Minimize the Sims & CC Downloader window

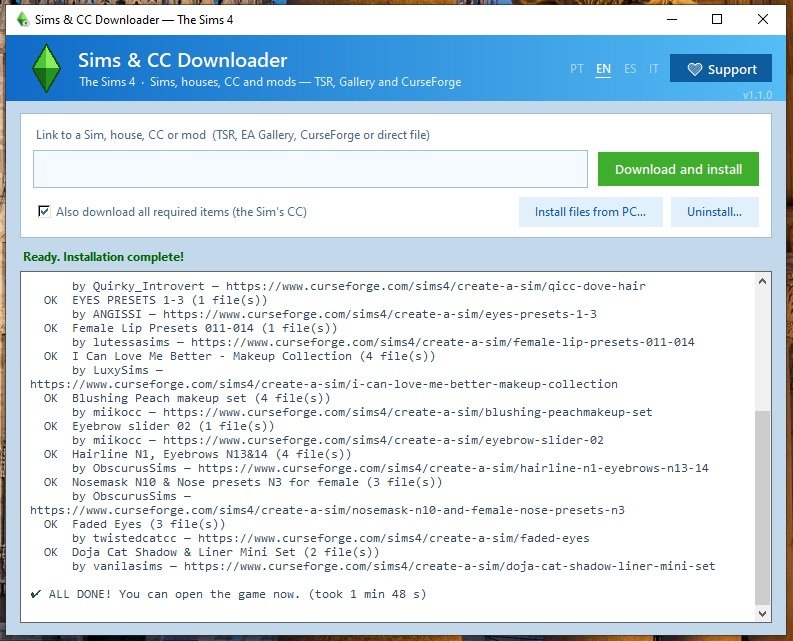[x=672, y=19]
